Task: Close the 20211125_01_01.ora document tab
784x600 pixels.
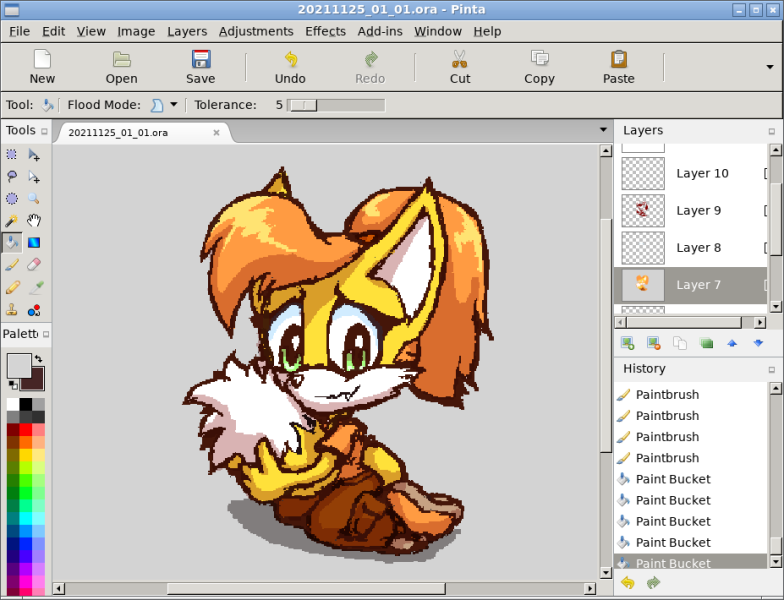Action: [x=216, y=133]
